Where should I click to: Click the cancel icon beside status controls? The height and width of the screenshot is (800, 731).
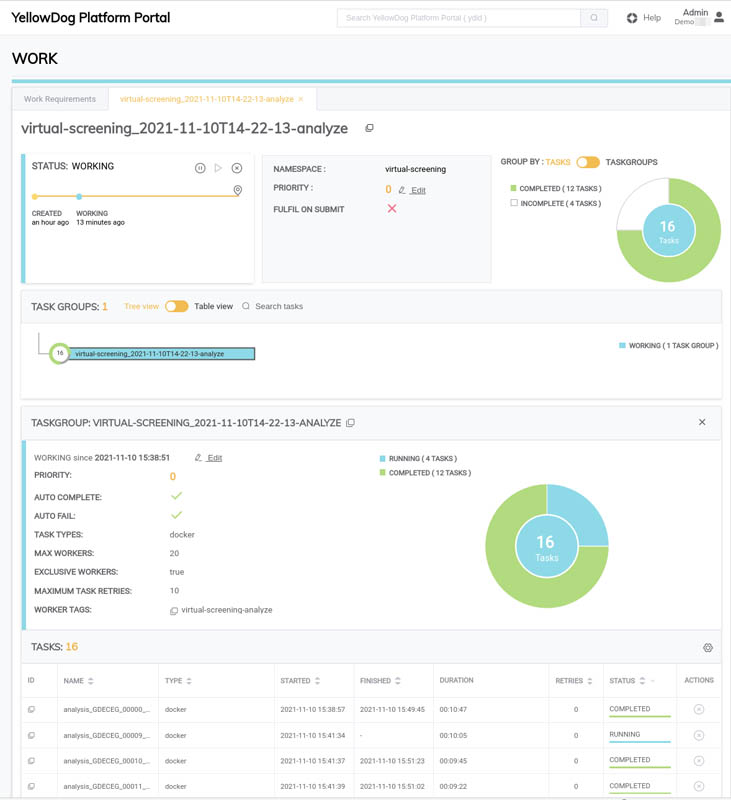[x=237, y=168]
